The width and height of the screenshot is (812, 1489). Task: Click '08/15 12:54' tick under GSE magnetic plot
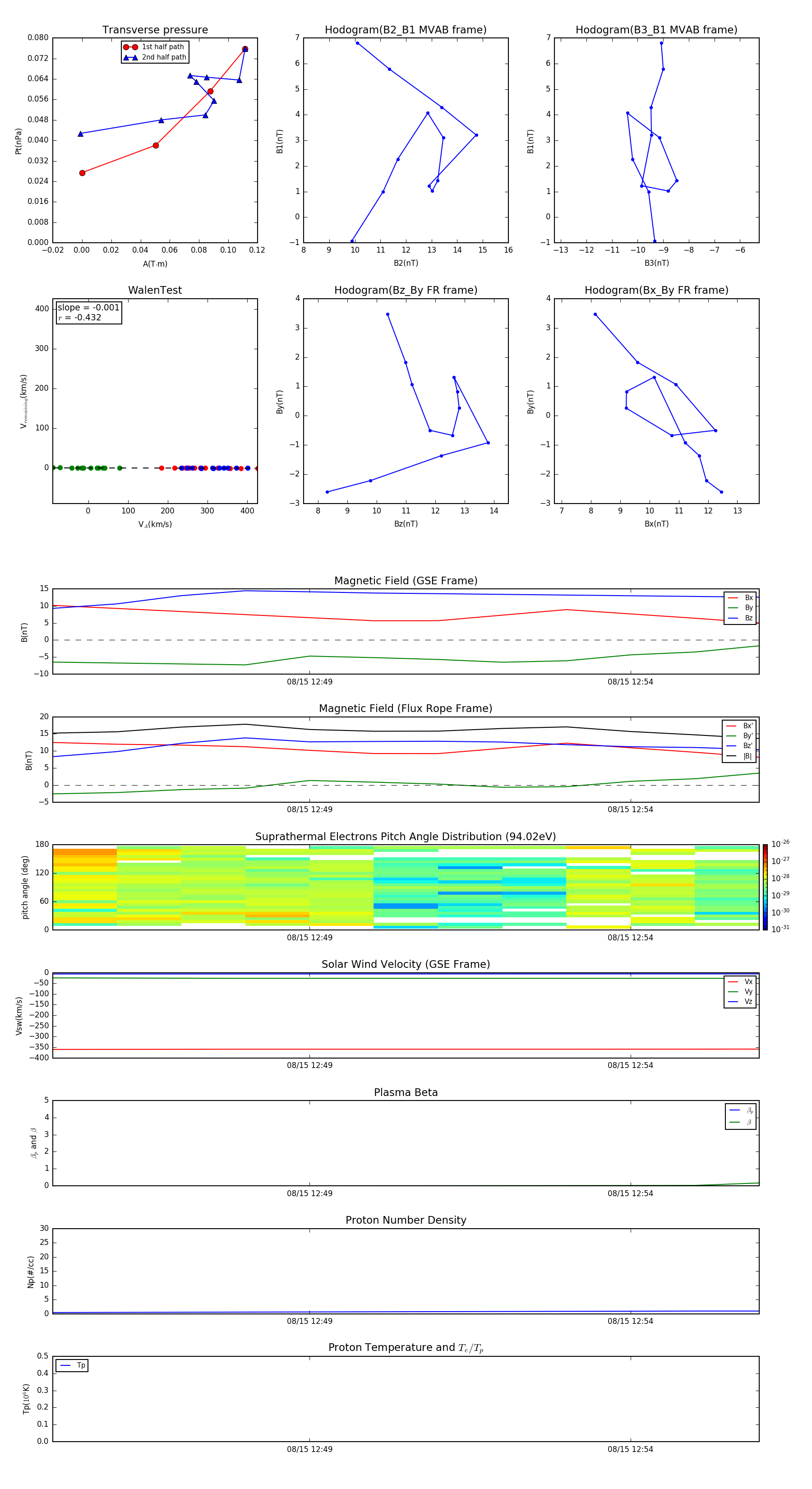coord(631,682)
